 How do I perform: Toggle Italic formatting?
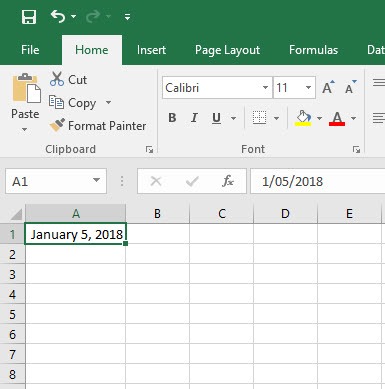pyautogui.click(x=194, y=118)
